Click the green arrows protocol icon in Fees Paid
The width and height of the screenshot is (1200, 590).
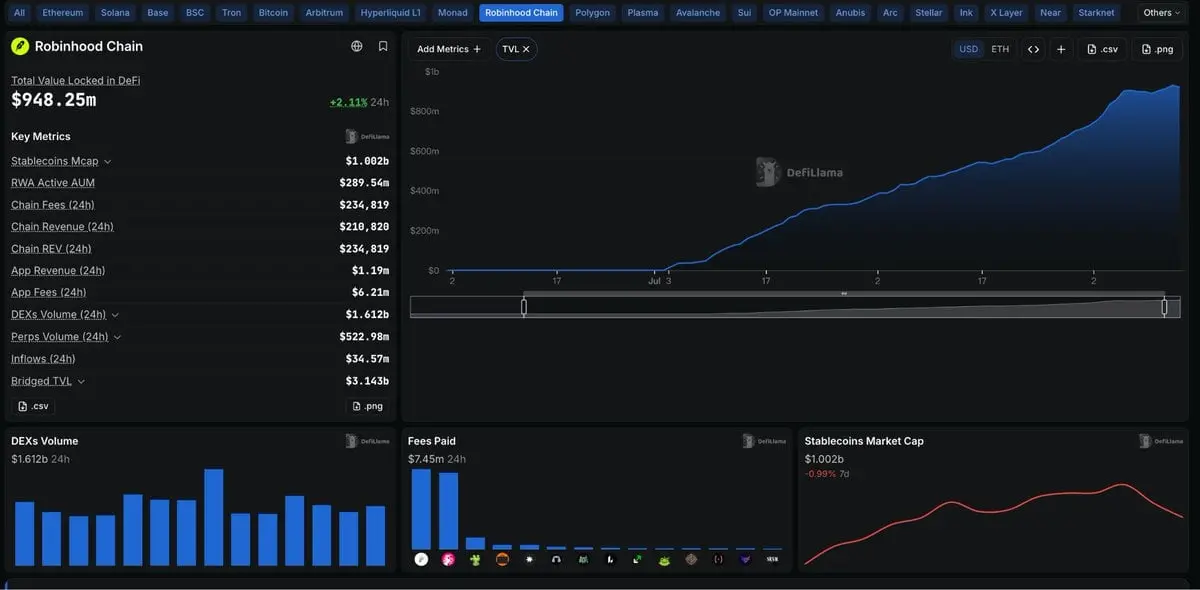point(637,559)
